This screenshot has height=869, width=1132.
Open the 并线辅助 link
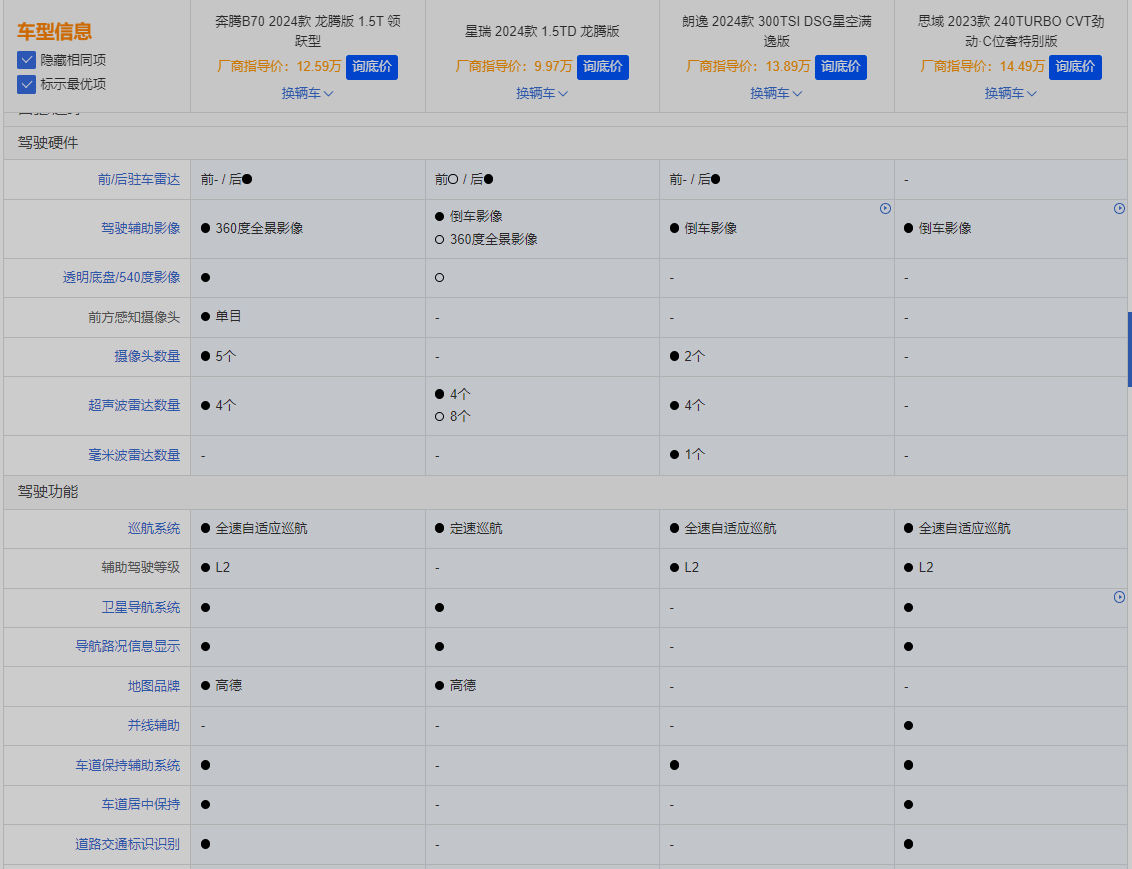tap(154, 725)
